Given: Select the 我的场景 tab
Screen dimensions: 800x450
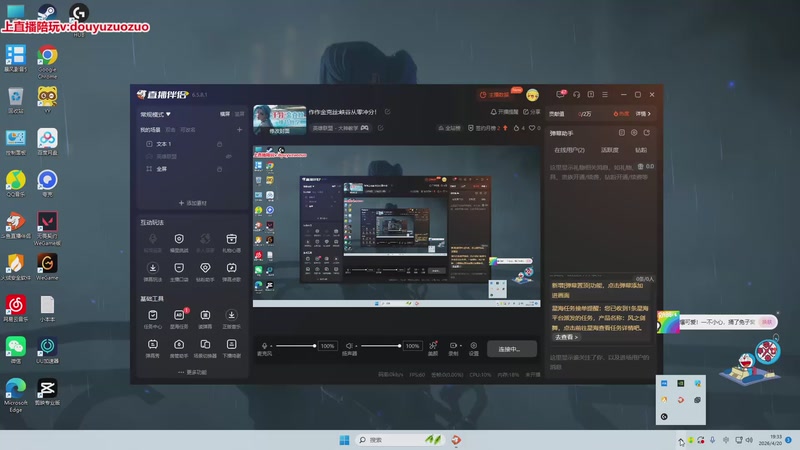Looking at the screenshot, I should pyautogui.click(x=150, y=130).
